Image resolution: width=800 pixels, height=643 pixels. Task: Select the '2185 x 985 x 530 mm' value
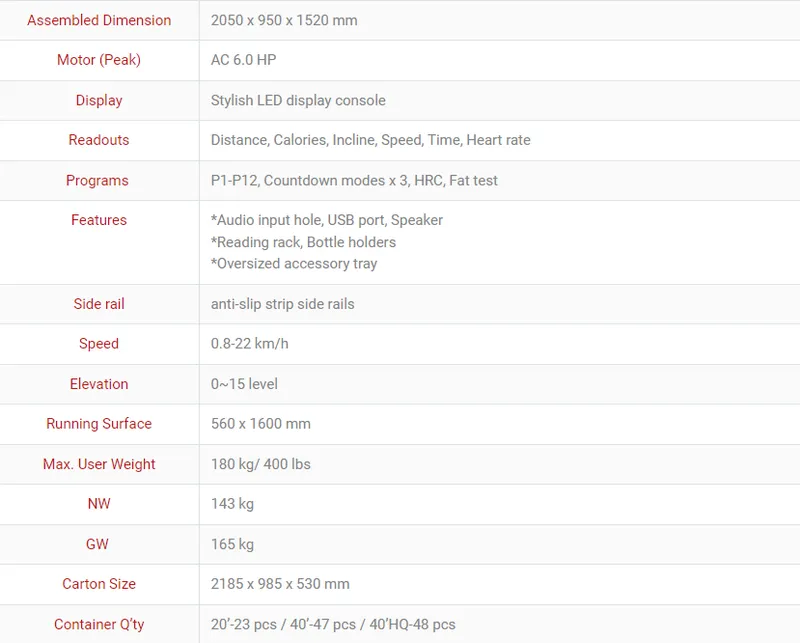(280, 584)
